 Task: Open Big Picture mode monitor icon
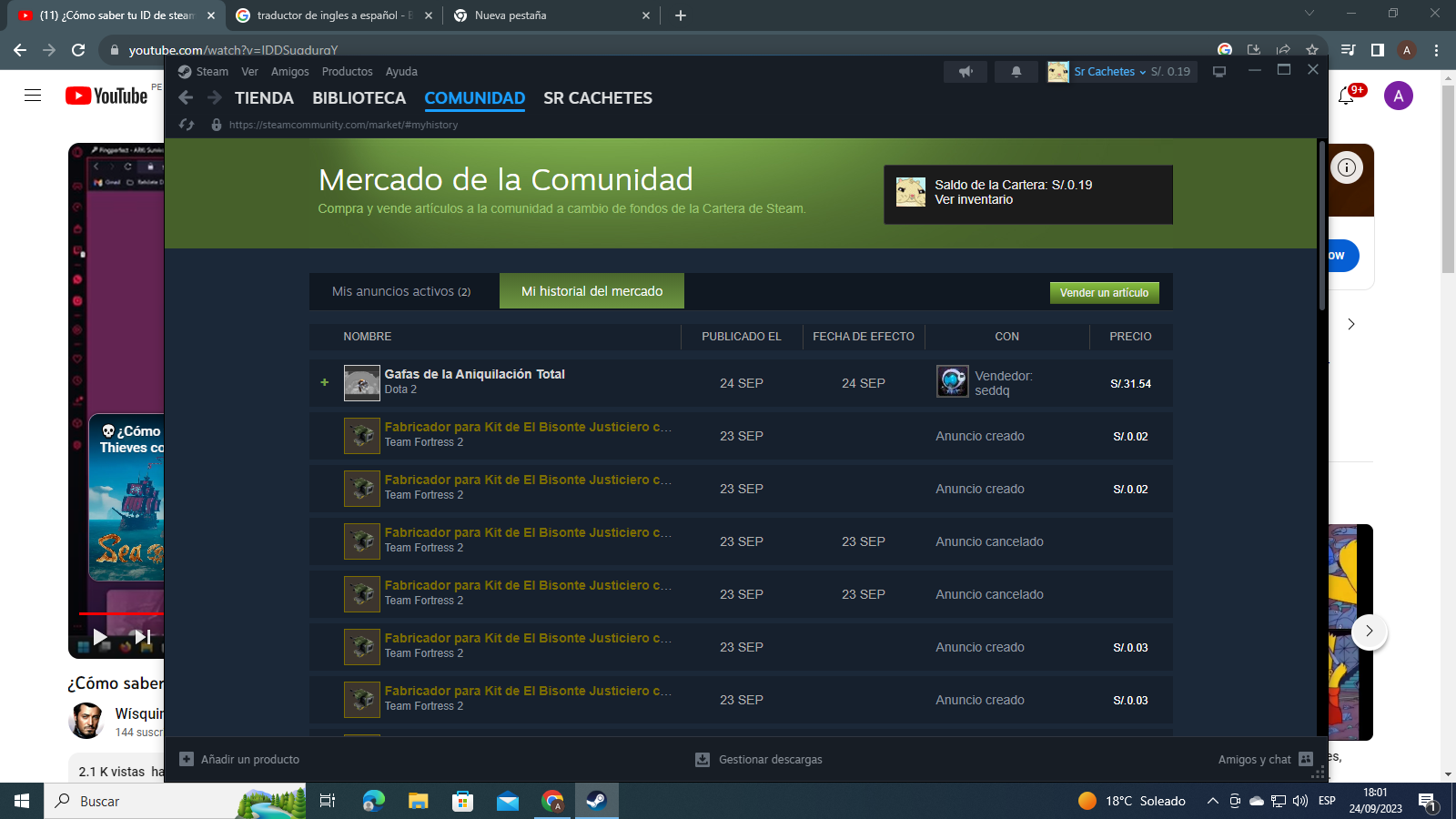tap(1219, 71)
